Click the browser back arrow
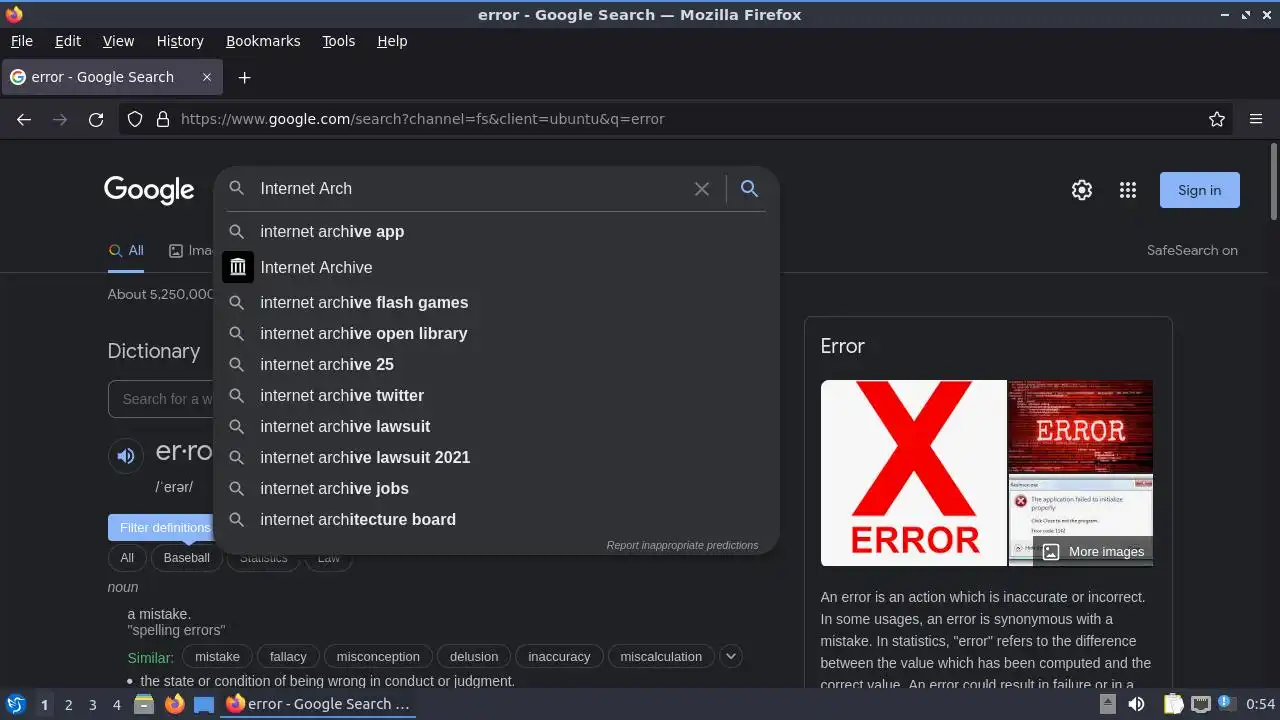The width and height of the screenshot is (1280, 720). 24,119
